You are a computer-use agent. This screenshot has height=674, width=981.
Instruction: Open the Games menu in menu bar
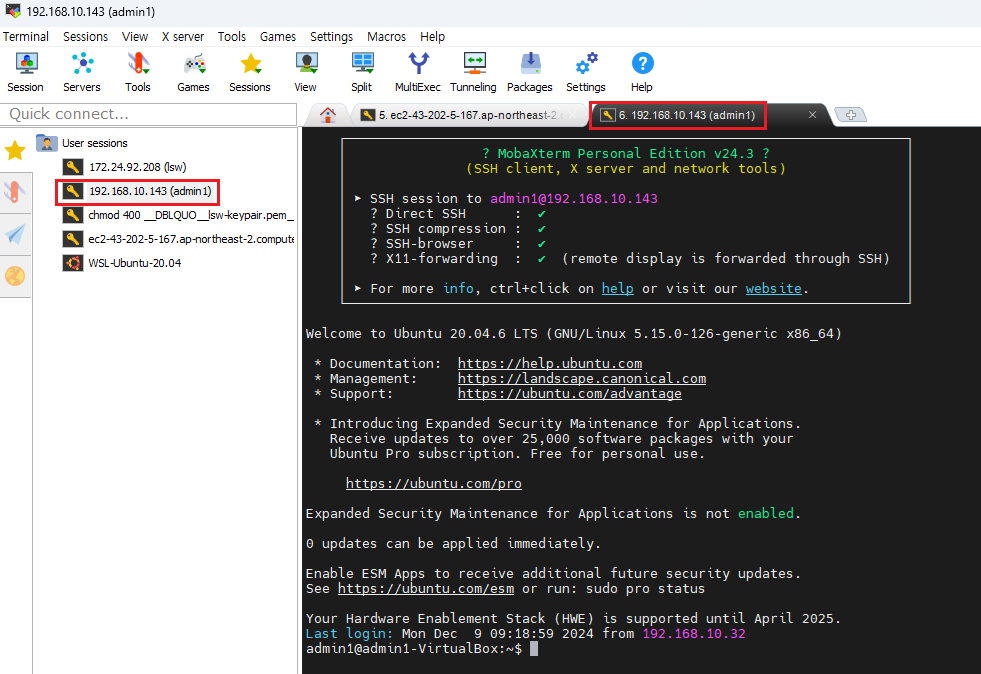(x=278, y=36)
